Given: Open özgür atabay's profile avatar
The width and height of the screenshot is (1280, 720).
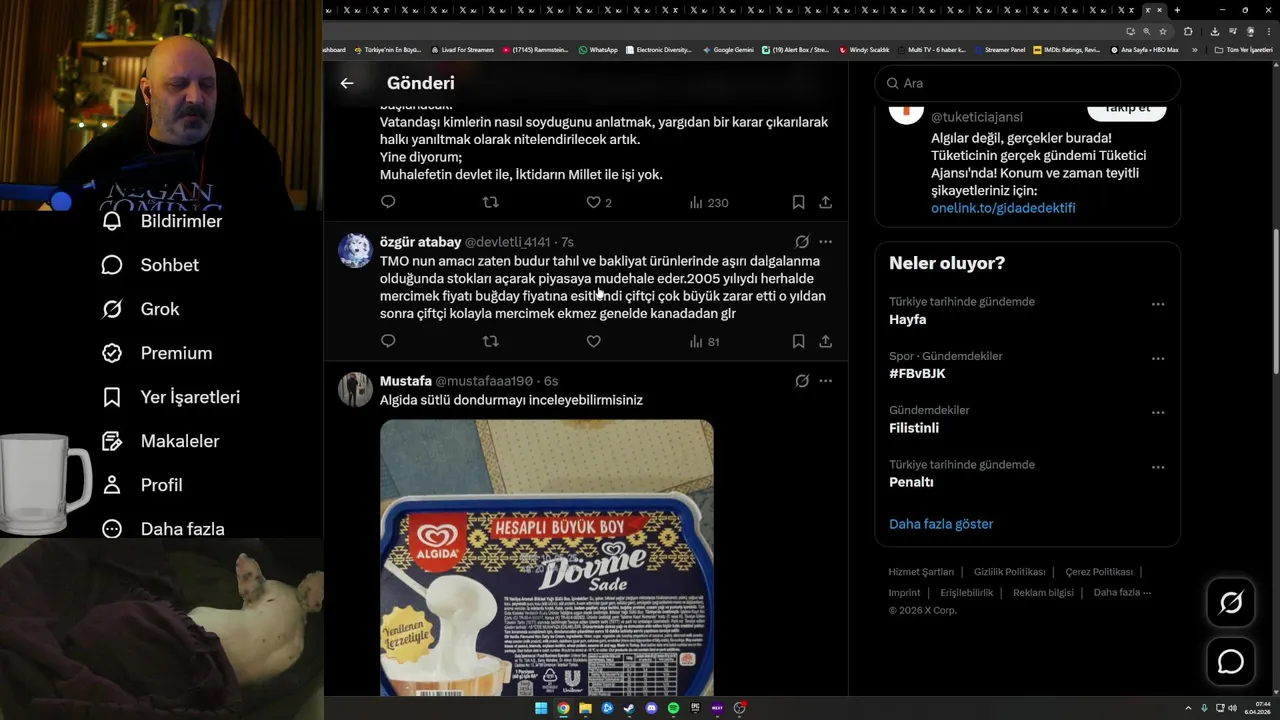Looking at the screenshot, I should 355,250.
